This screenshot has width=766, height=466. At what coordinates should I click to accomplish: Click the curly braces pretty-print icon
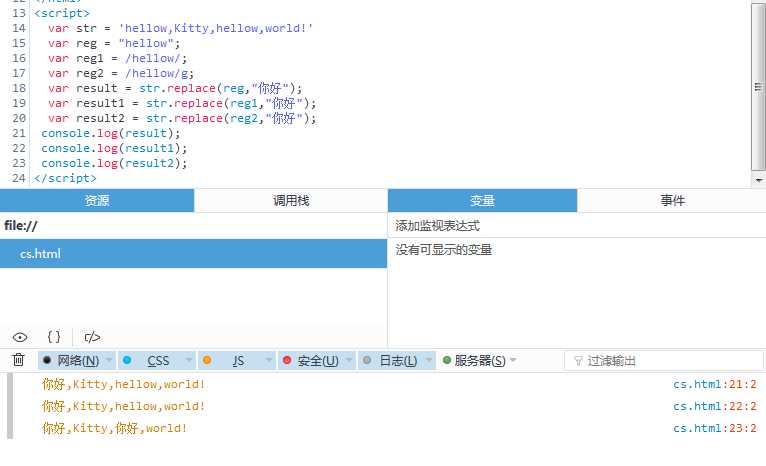[54, 337]
